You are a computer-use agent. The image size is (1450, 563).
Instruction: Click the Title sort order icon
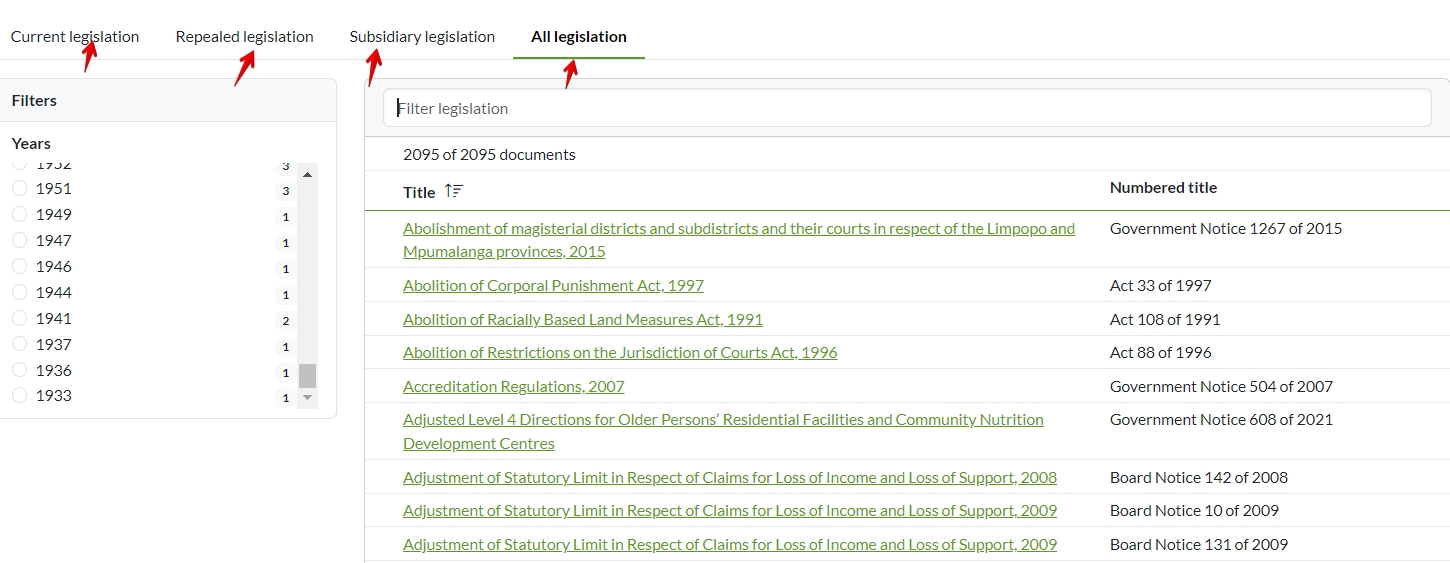click(454, 191)
